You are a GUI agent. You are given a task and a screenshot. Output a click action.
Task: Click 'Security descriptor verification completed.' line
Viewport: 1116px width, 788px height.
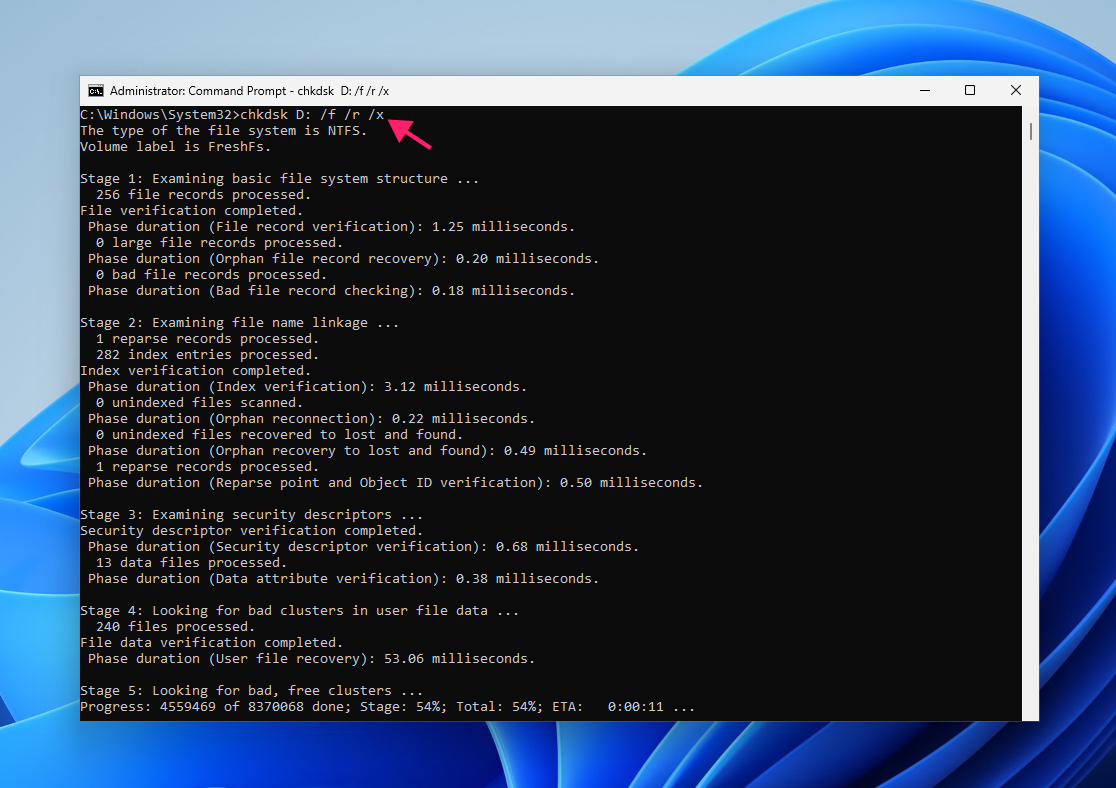(251, 531)
